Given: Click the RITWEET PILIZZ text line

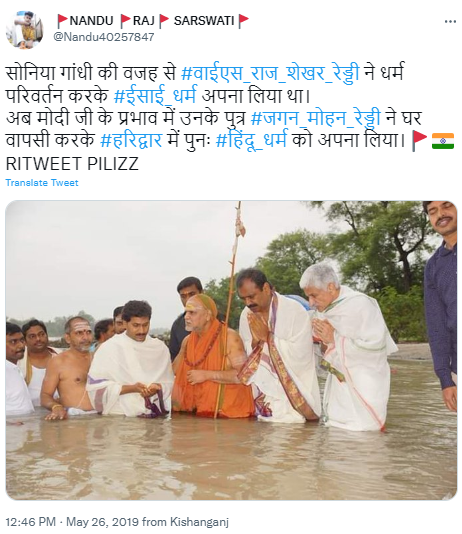Looking at the screenshot, I should coord(72,164).
